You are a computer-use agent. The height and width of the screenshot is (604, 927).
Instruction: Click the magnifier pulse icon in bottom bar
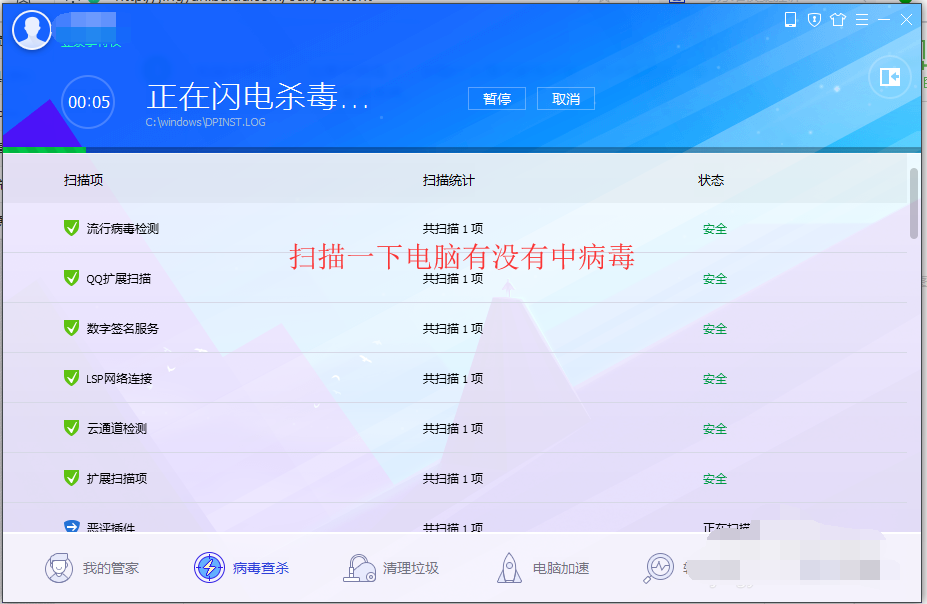click(x=659, y=568)
